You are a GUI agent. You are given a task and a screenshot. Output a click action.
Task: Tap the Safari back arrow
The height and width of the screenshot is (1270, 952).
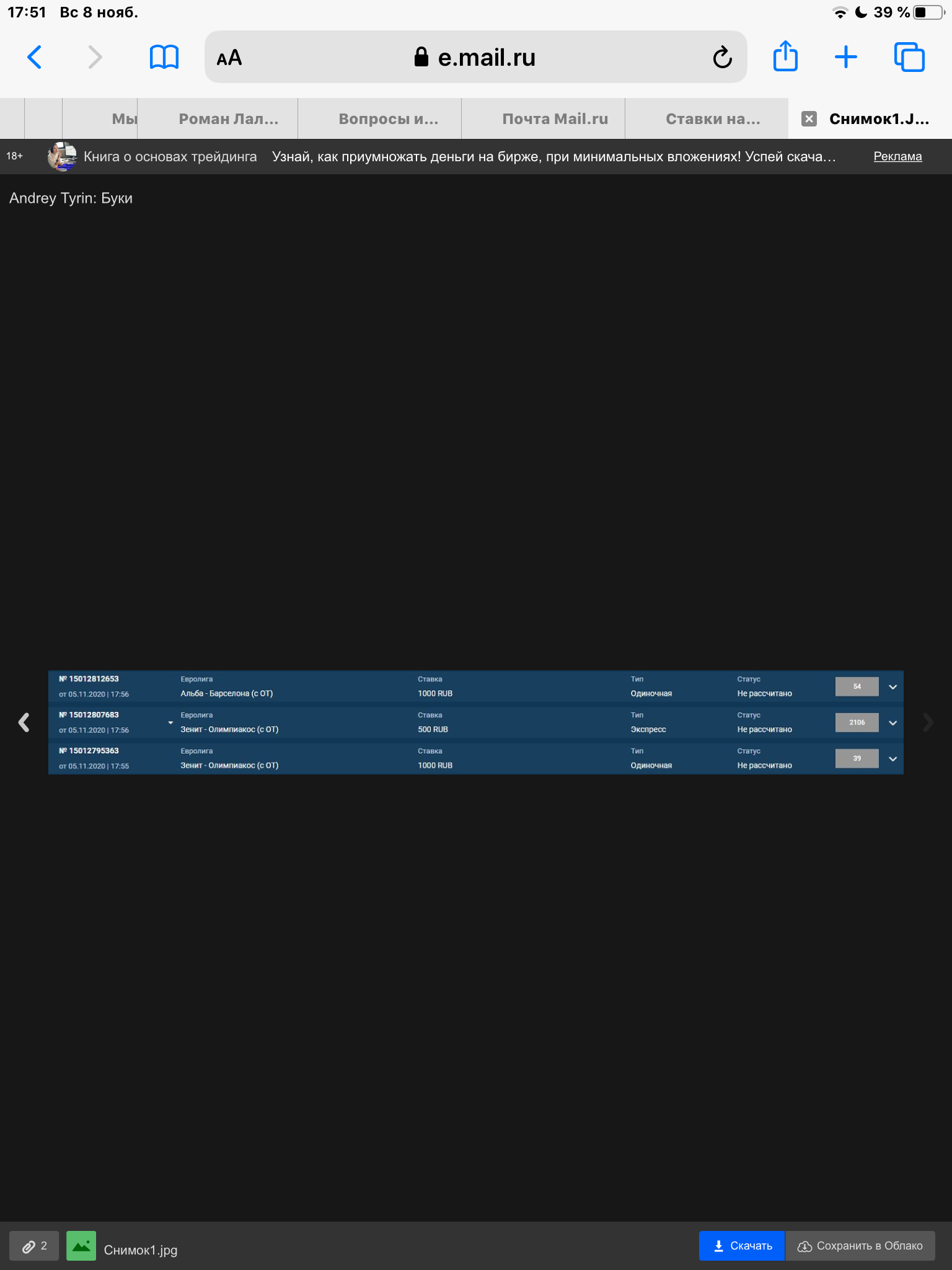click(35, 58)
